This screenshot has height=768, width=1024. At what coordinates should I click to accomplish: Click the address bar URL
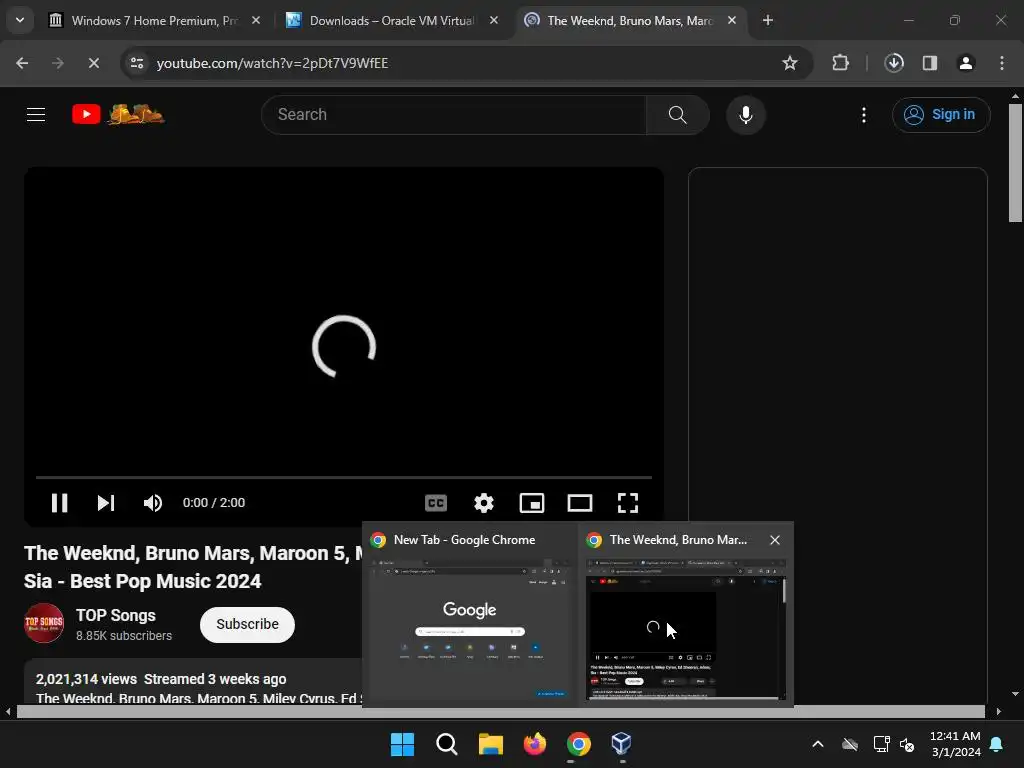272,63
